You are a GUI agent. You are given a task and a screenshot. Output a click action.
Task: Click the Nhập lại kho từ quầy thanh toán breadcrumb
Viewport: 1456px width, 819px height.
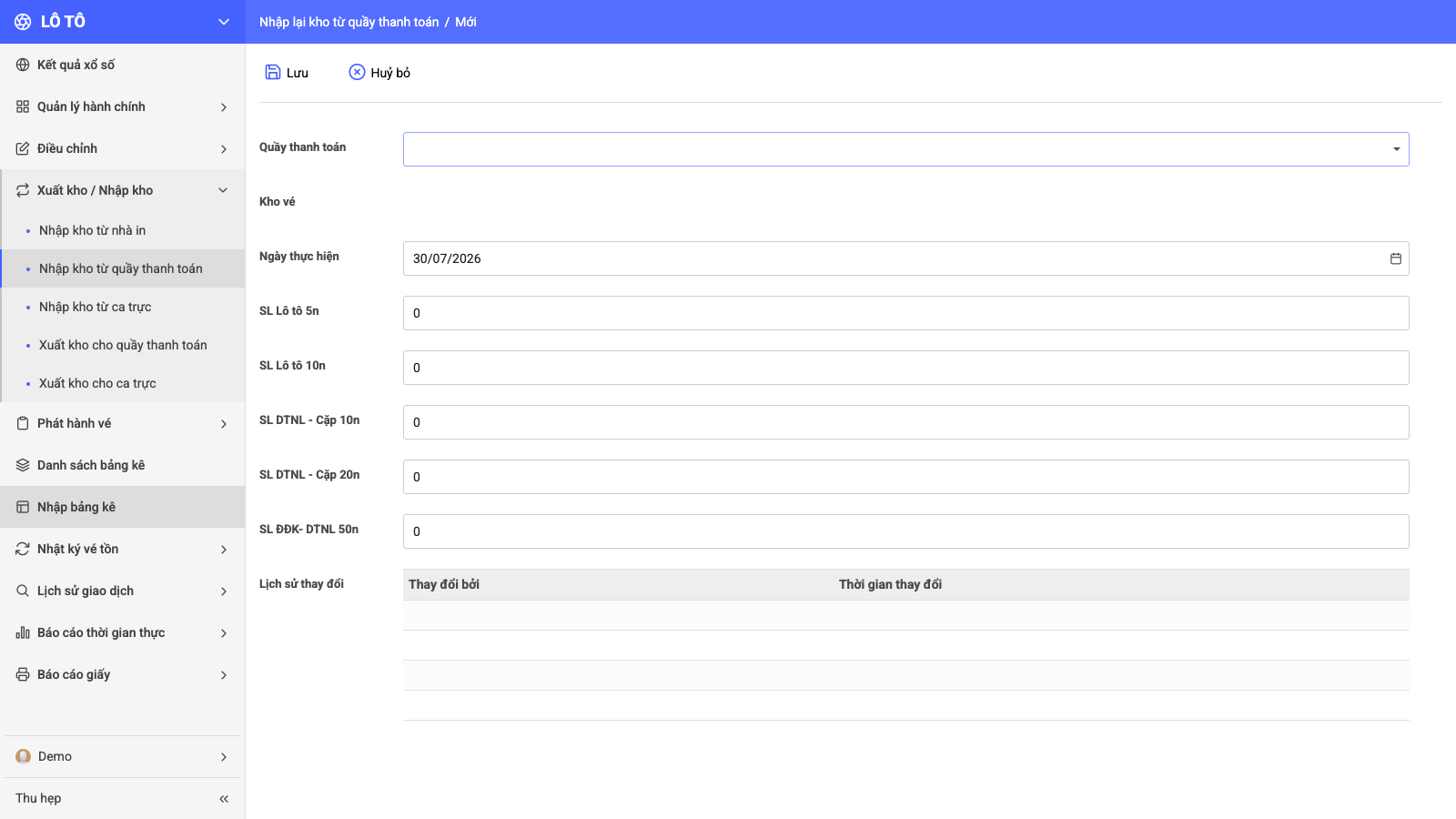click(x=349, y=22)
